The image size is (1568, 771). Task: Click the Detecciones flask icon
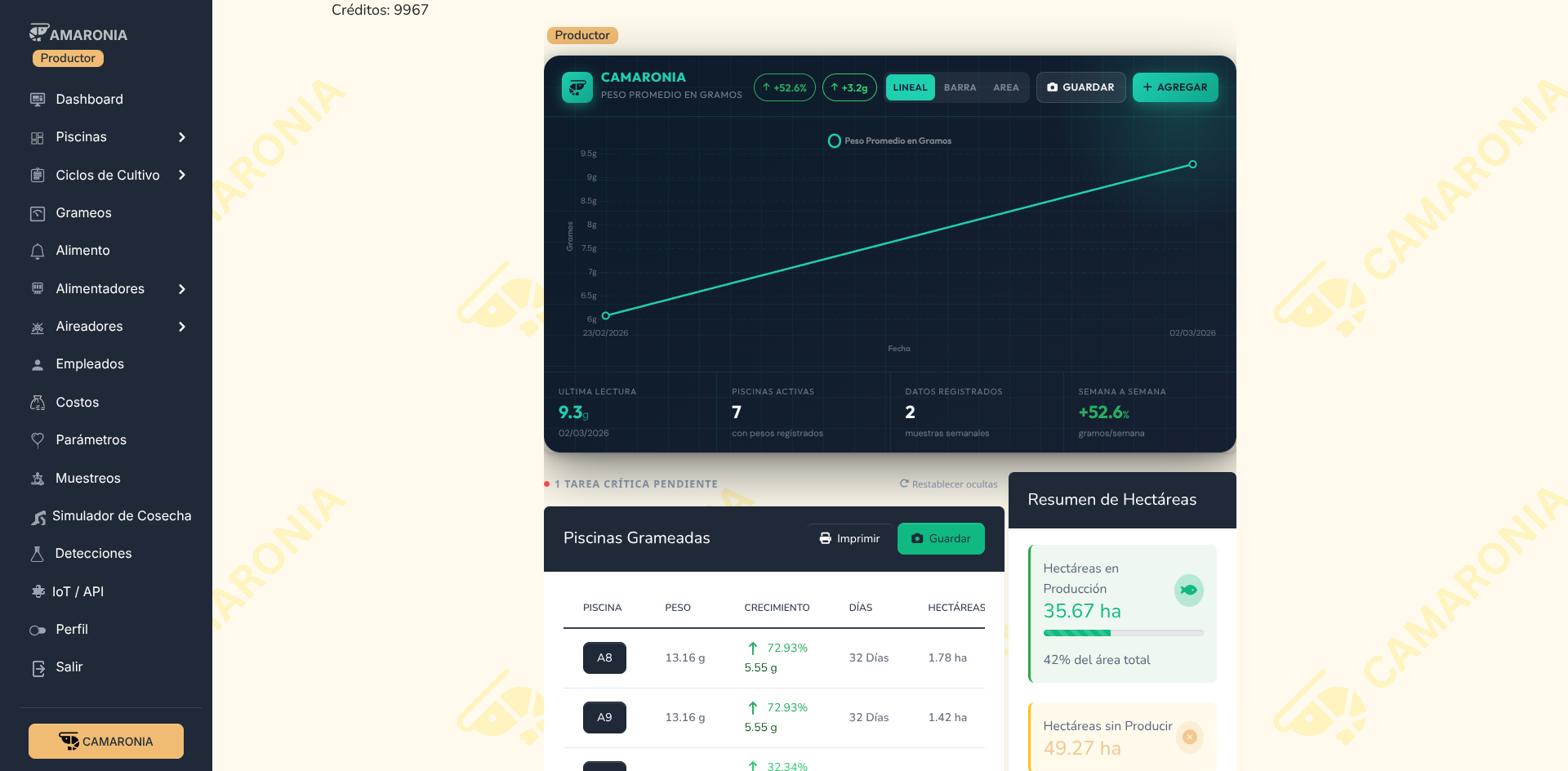pos(38,554)
